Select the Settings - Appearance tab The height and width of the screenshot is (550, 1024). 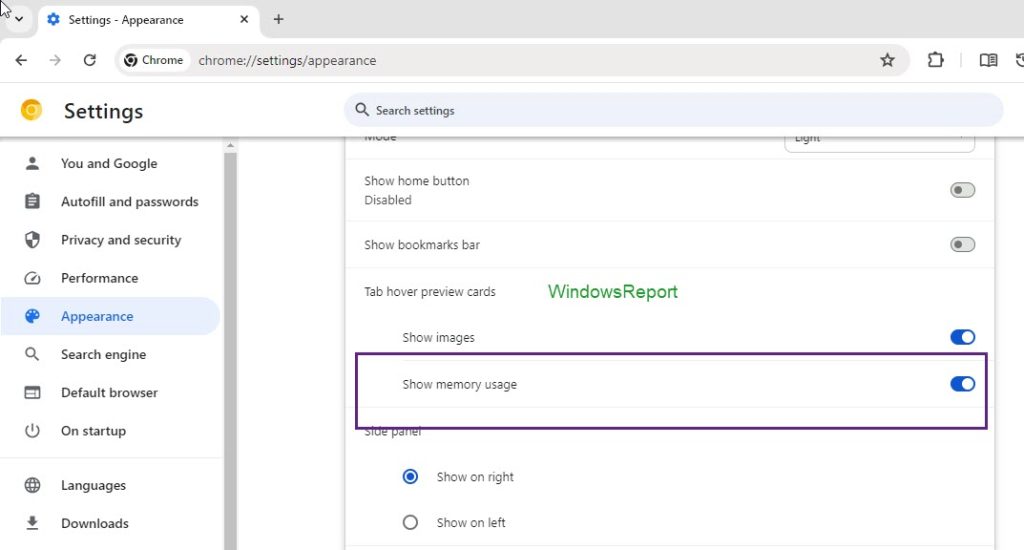pos(150,20)
